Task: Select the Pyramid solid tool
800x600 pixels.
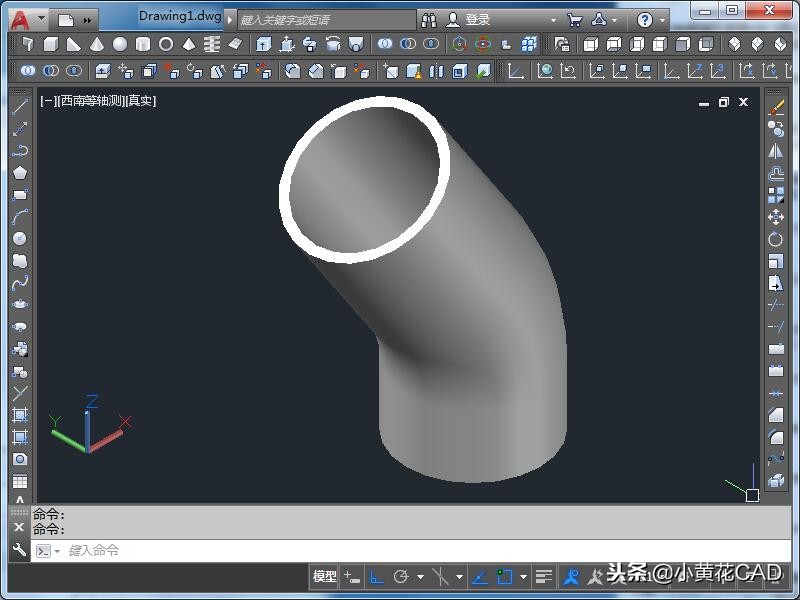Action: coord(189,45)
